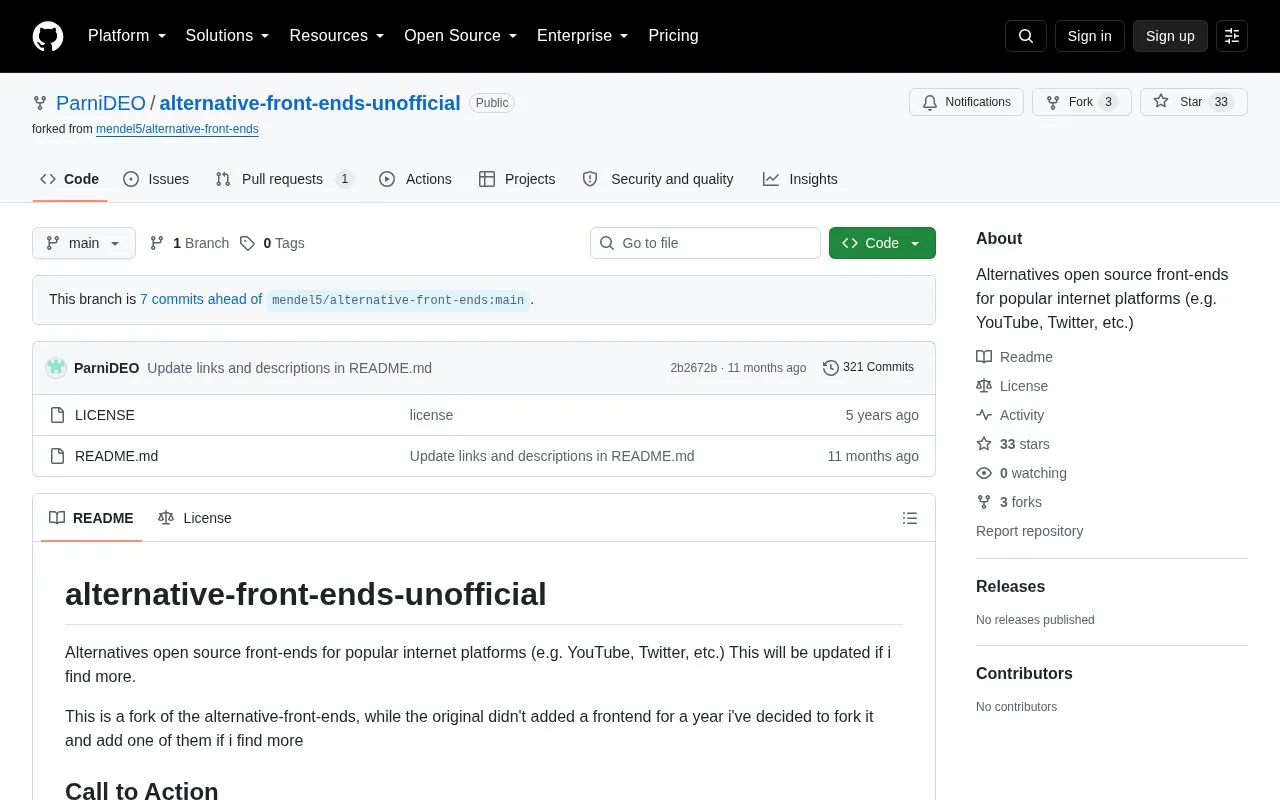
Task: Click the tag icon next to Tags
Action: 247,243
